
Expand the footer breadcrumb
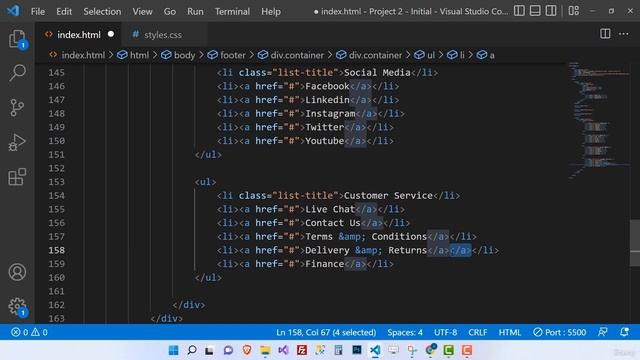[x=227, y=55]
